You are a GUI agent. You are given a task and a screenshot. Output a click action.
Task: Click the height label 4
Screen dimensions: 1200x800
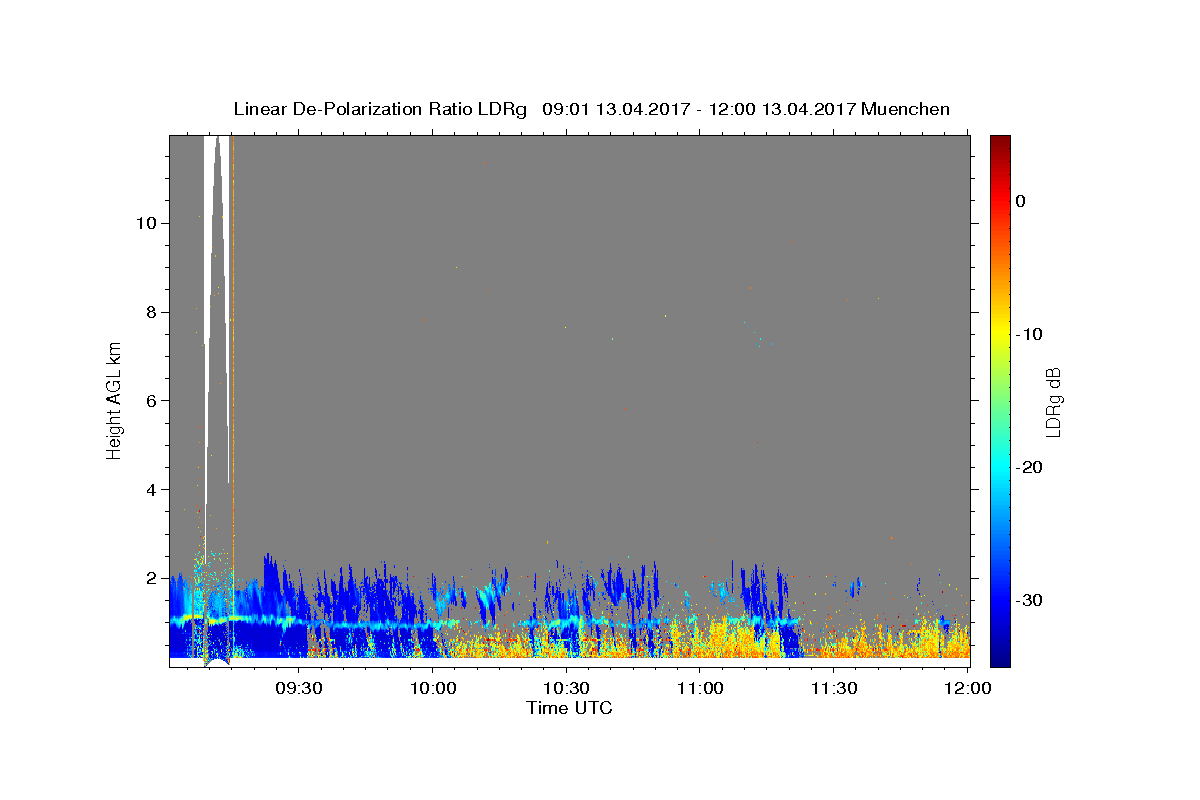(x=151, y=490)
